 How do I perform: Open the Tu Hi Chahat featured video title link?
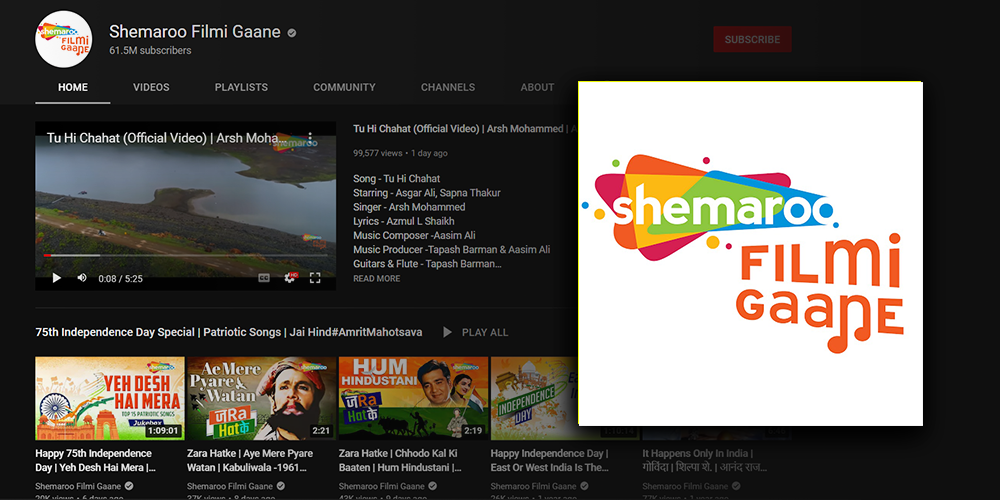(x=464, y=129)
